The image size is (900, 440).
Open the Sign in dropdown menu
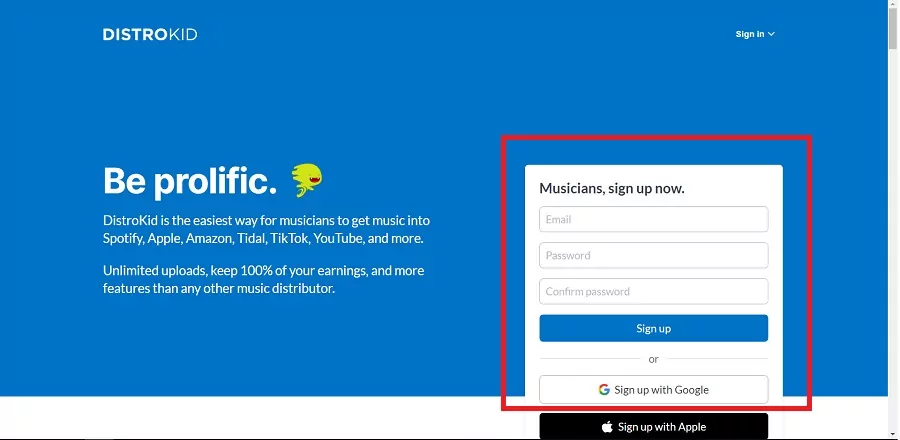pyautogui.click(x=755, y=34)
